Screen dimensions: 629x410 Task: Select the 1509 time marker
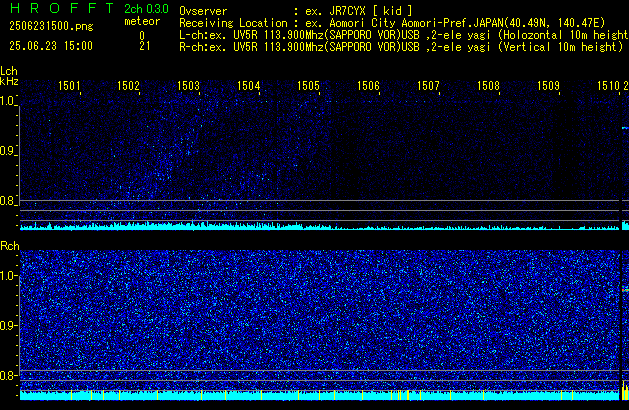[x=548, y=86]
